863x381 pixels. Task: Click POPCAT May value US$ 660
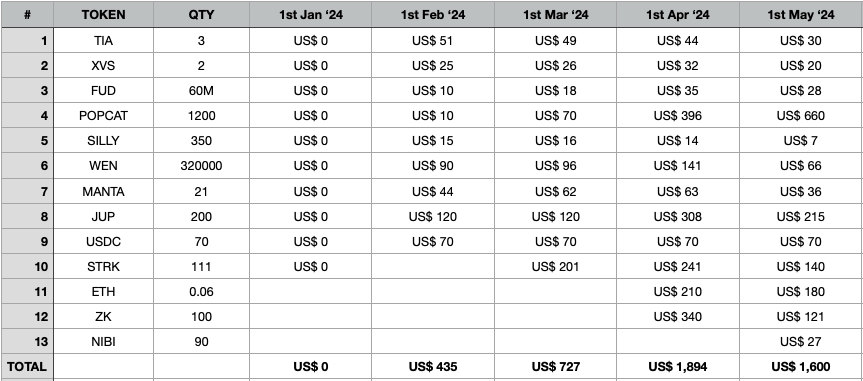801,116
